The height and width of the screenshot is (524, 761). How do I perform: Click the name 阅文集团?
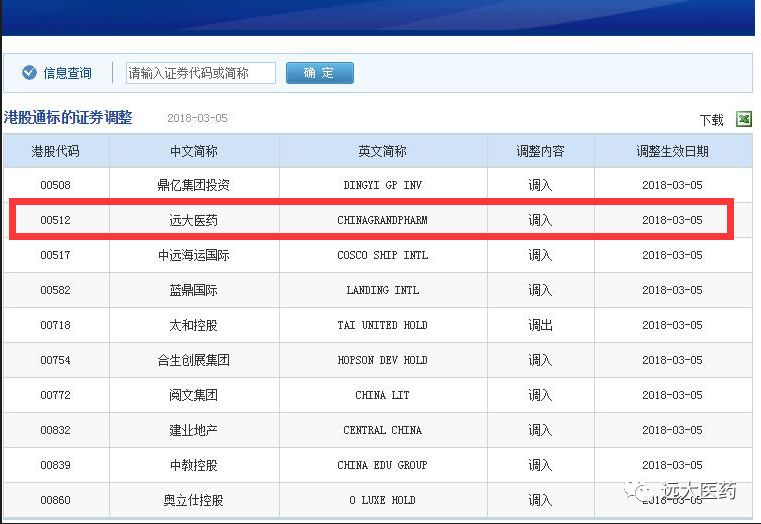pos(194,395)
